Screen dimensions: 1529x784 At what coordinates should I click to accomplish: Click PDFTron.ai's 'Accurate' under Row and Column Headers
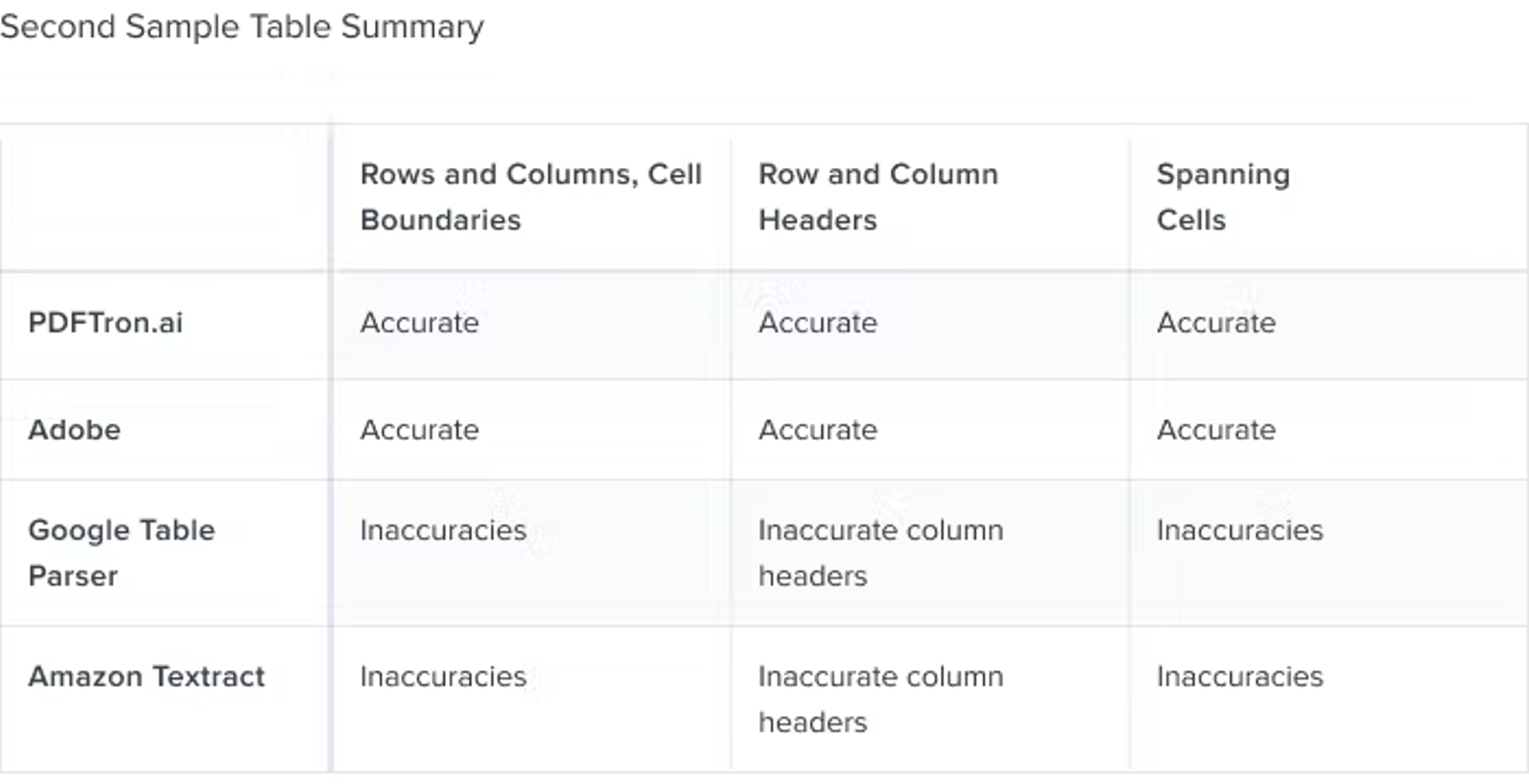(818, 323)
